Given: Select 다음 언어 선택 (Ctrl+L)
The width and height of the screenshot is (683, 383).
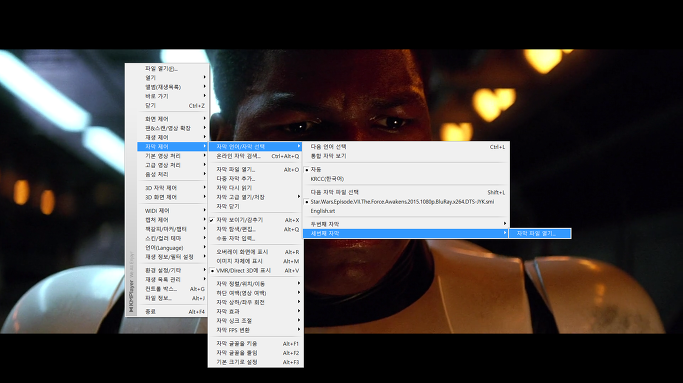Looking at the screenshot, I should pos(406,147).
